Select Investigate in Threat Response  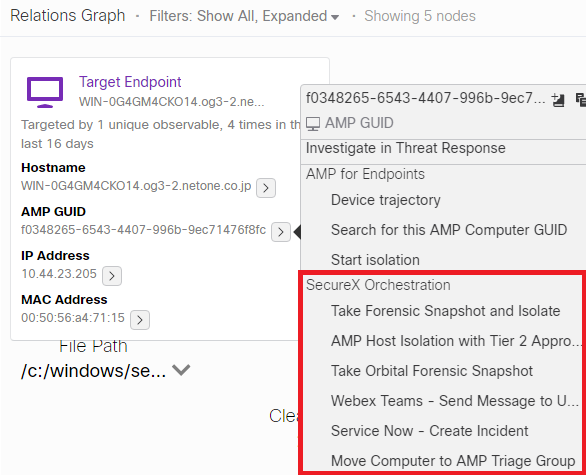click(405, 148)
